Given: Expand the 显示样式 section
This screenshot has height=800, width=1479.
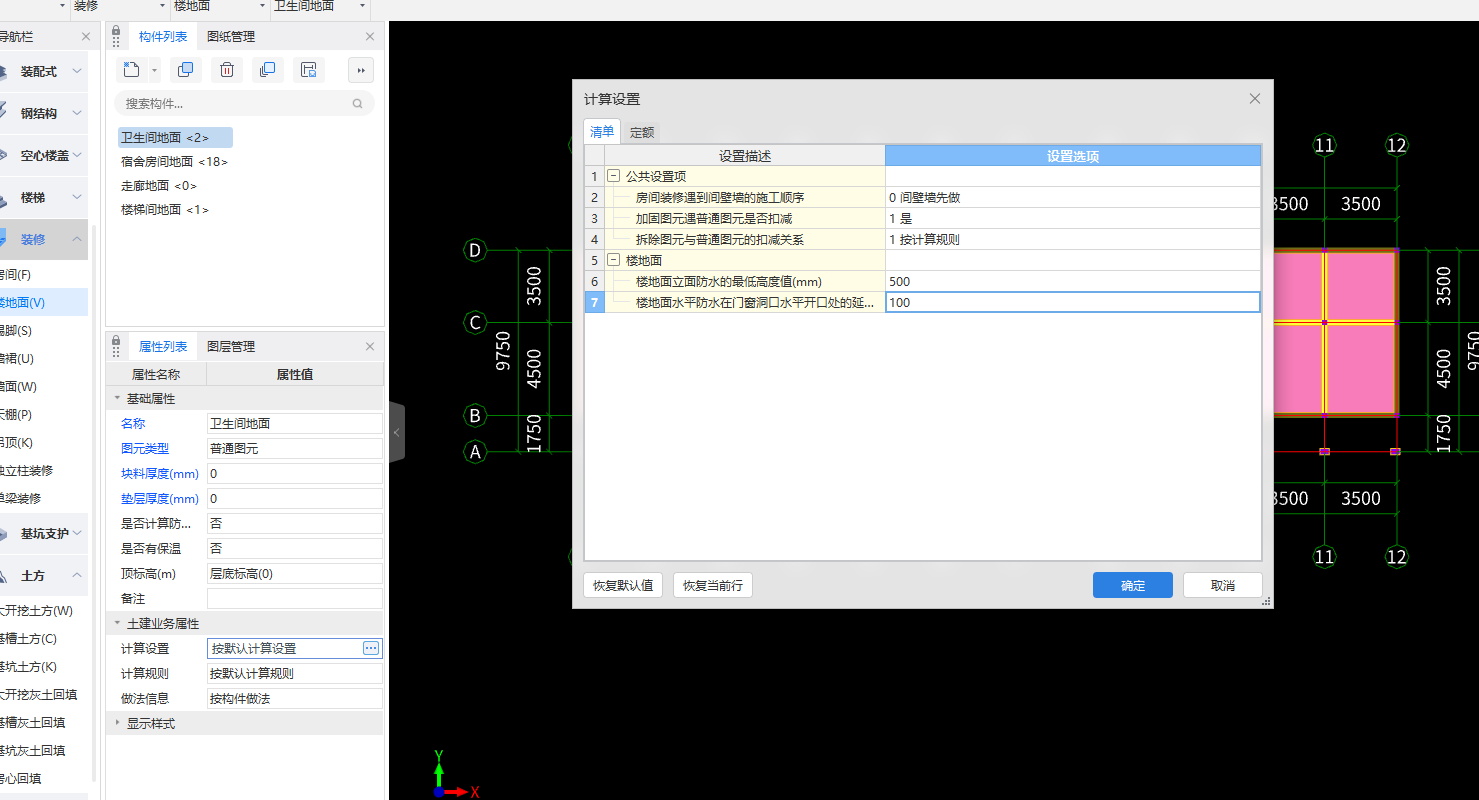Looking at the screenshot, I should point(118,723).
